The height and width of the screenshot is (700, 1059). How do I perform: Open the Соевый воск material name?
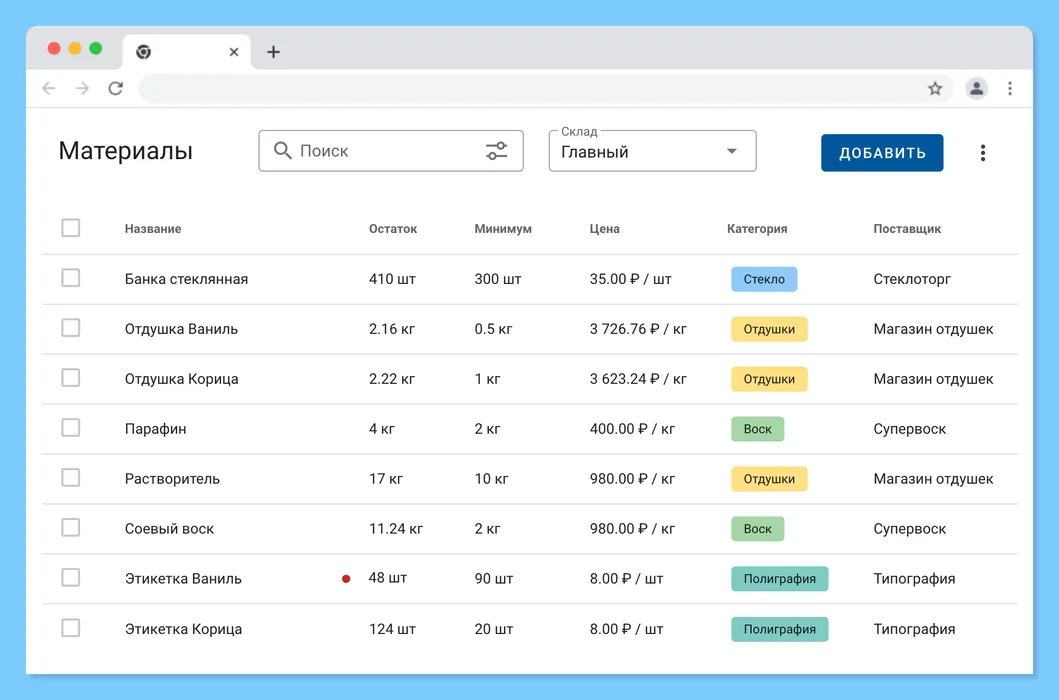pyautogui.click(x=169, y=529)
